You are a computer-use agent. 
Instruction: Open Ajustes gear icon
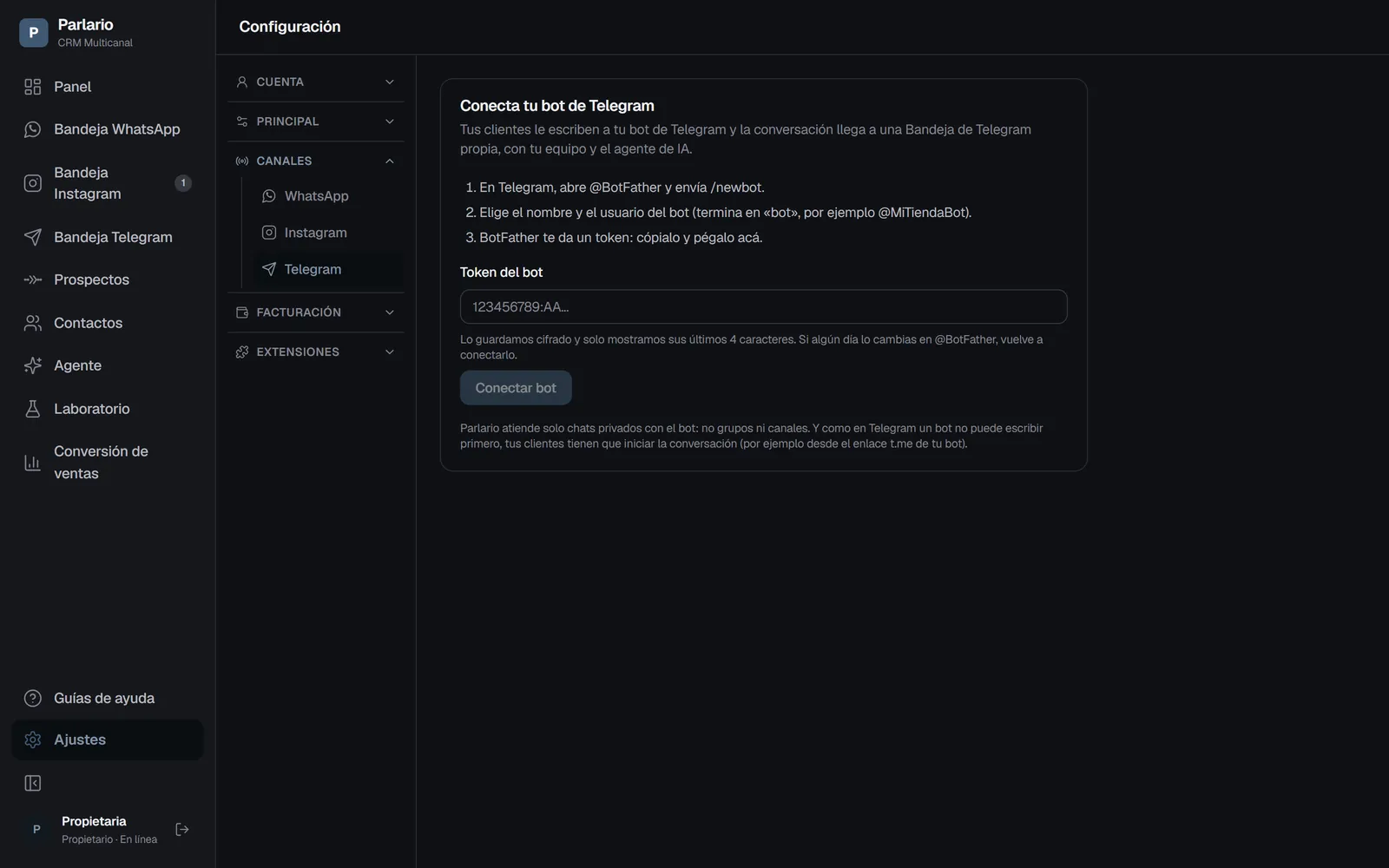coord(33,740)
